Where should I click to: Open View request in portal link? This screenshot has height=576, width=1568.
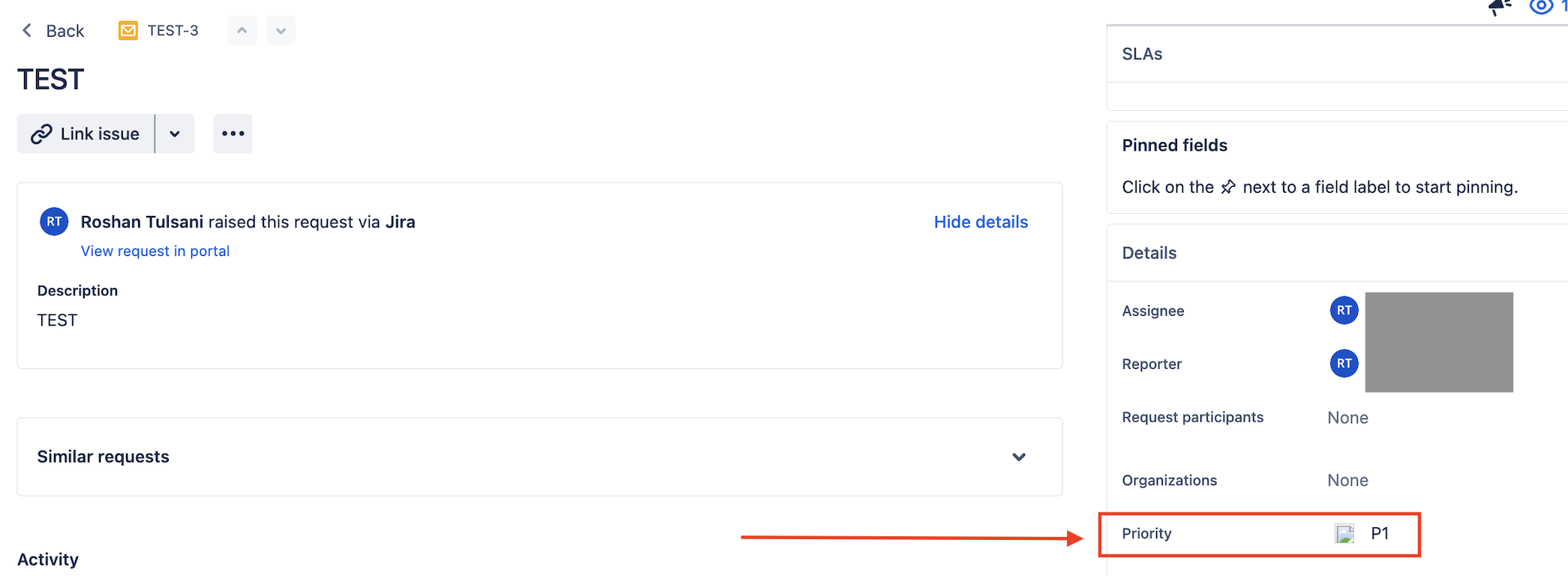click(x=155, y=251)
